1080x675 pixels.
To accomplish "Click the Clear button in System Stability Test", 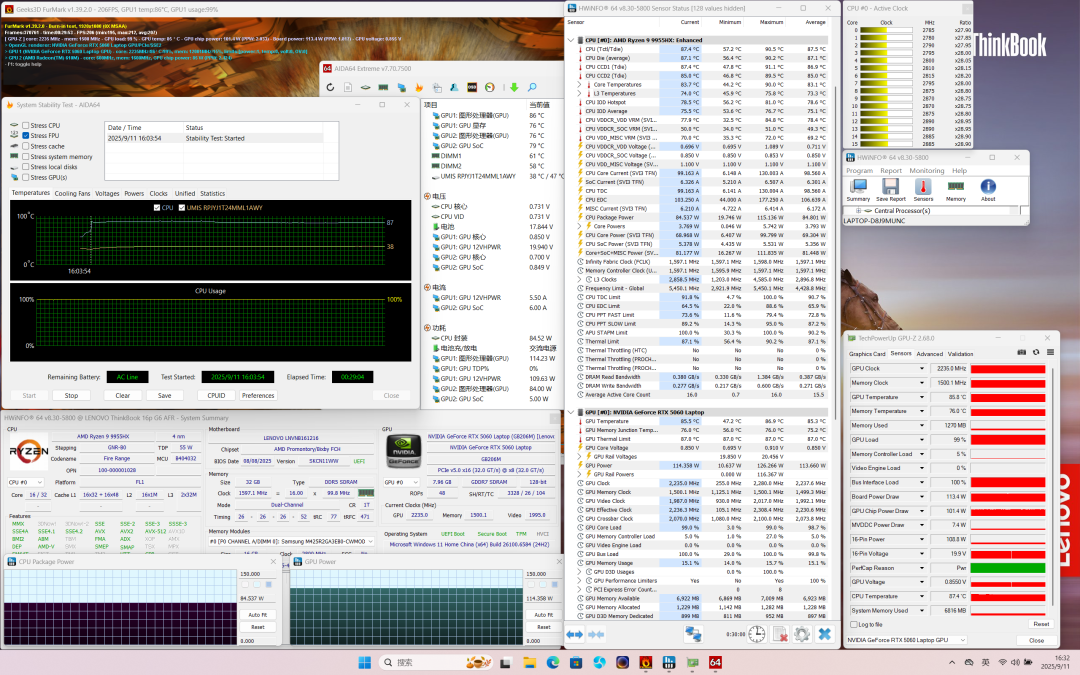I will click(123, 395).
